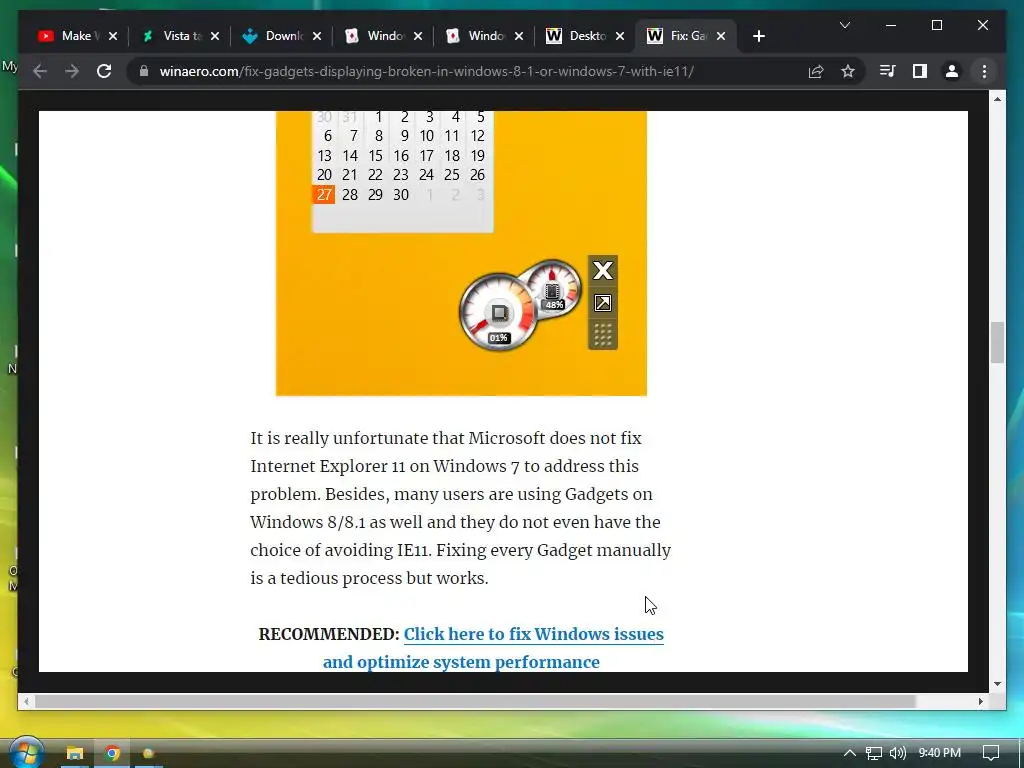This screenshot has height=768, width=1024.
Task: Open the volume tray icon
Action: pos(898,753)
